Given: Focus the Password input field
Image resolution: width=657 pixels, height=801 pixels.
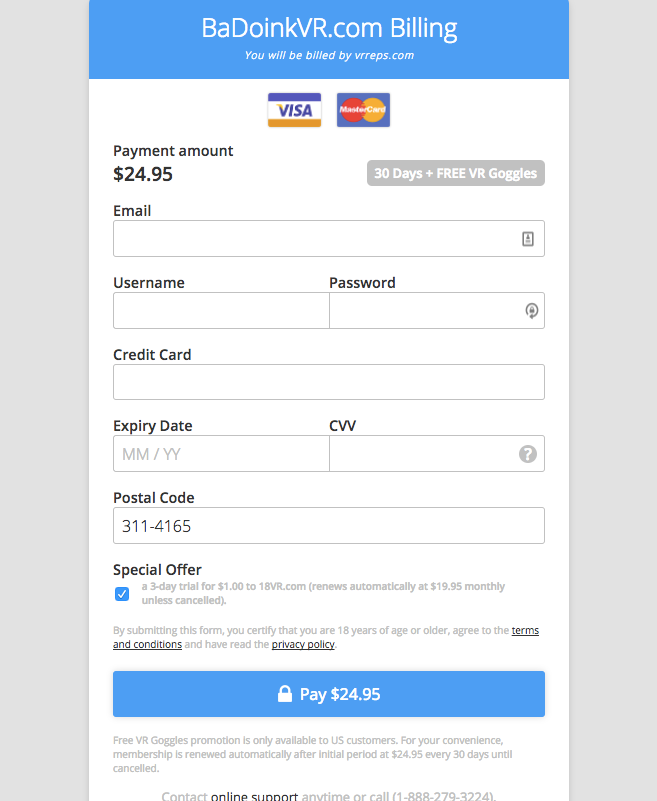Looking at the screenshot, I should click(437, 311).
